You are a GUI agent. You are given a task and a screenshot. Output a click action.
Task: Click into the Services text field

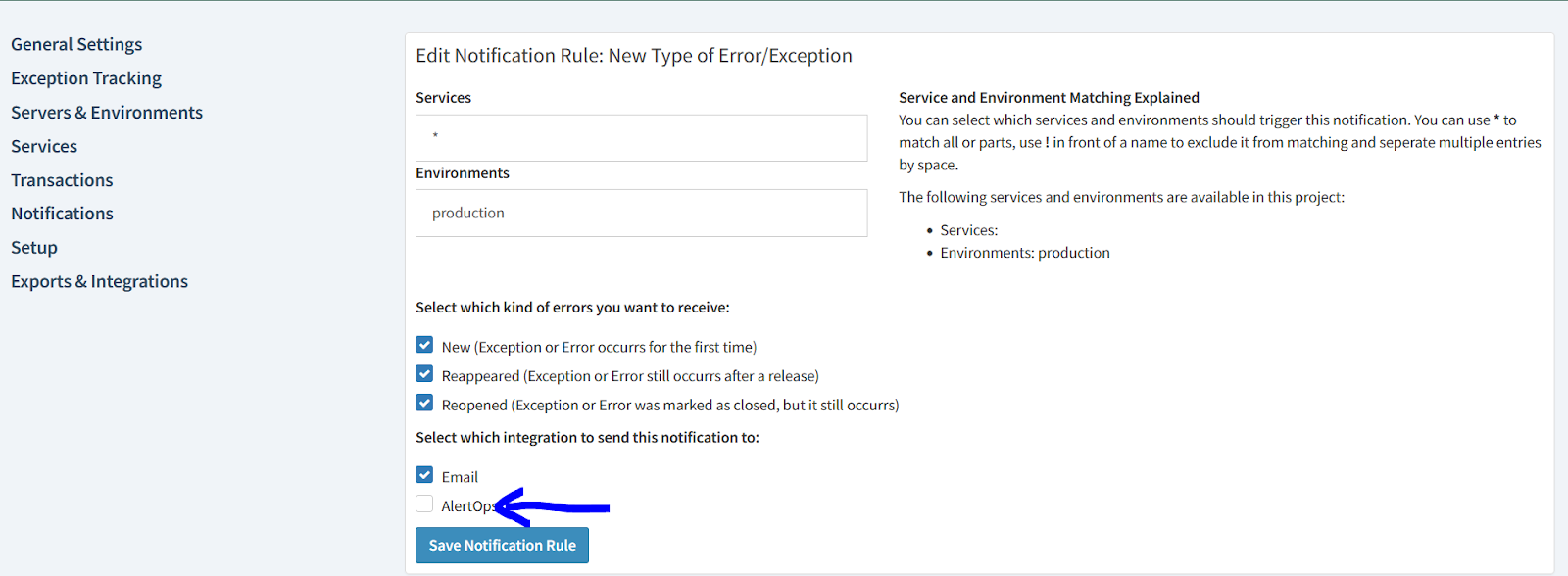pyautogui.click(x=641, y=138)
